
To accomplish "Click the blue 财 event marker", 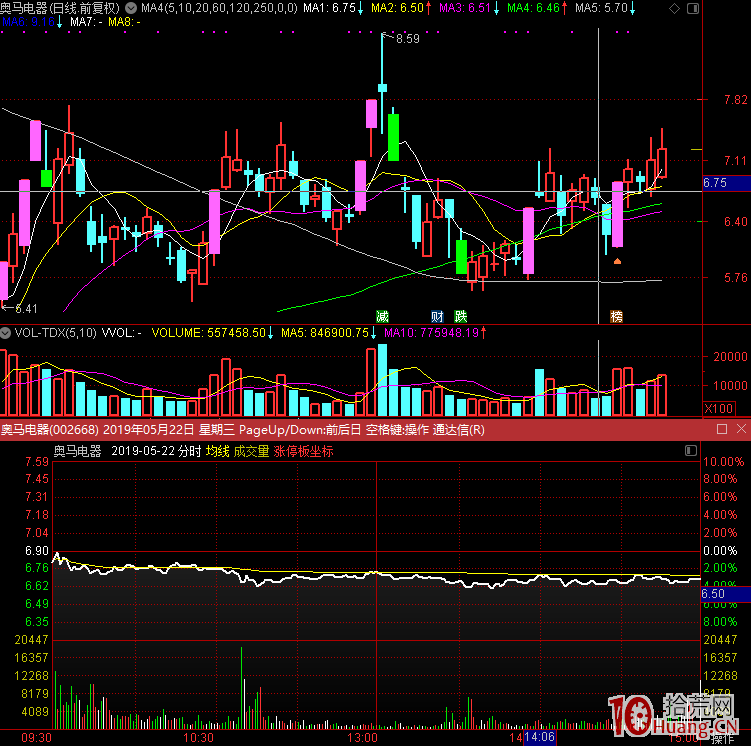I will pyautogui.click(x=437, y=316).
